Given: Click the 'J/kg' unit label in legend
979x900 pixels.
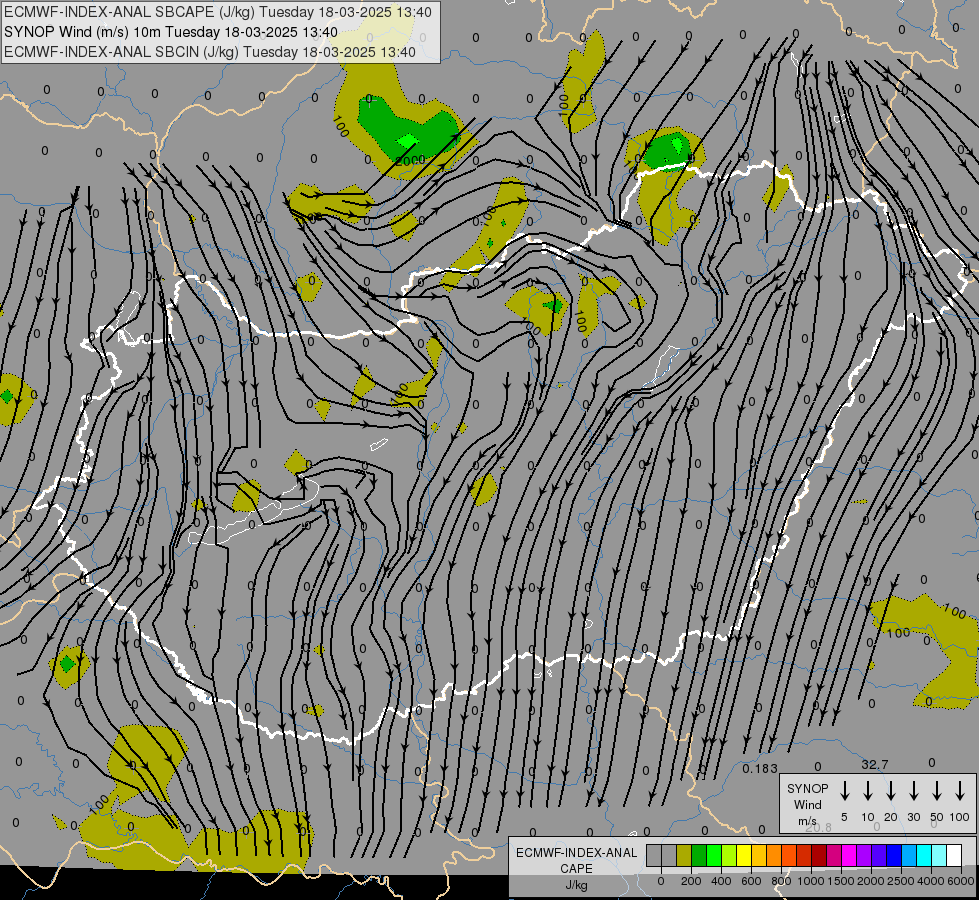Looking at the screenshot, I should [x=576, y=885].
